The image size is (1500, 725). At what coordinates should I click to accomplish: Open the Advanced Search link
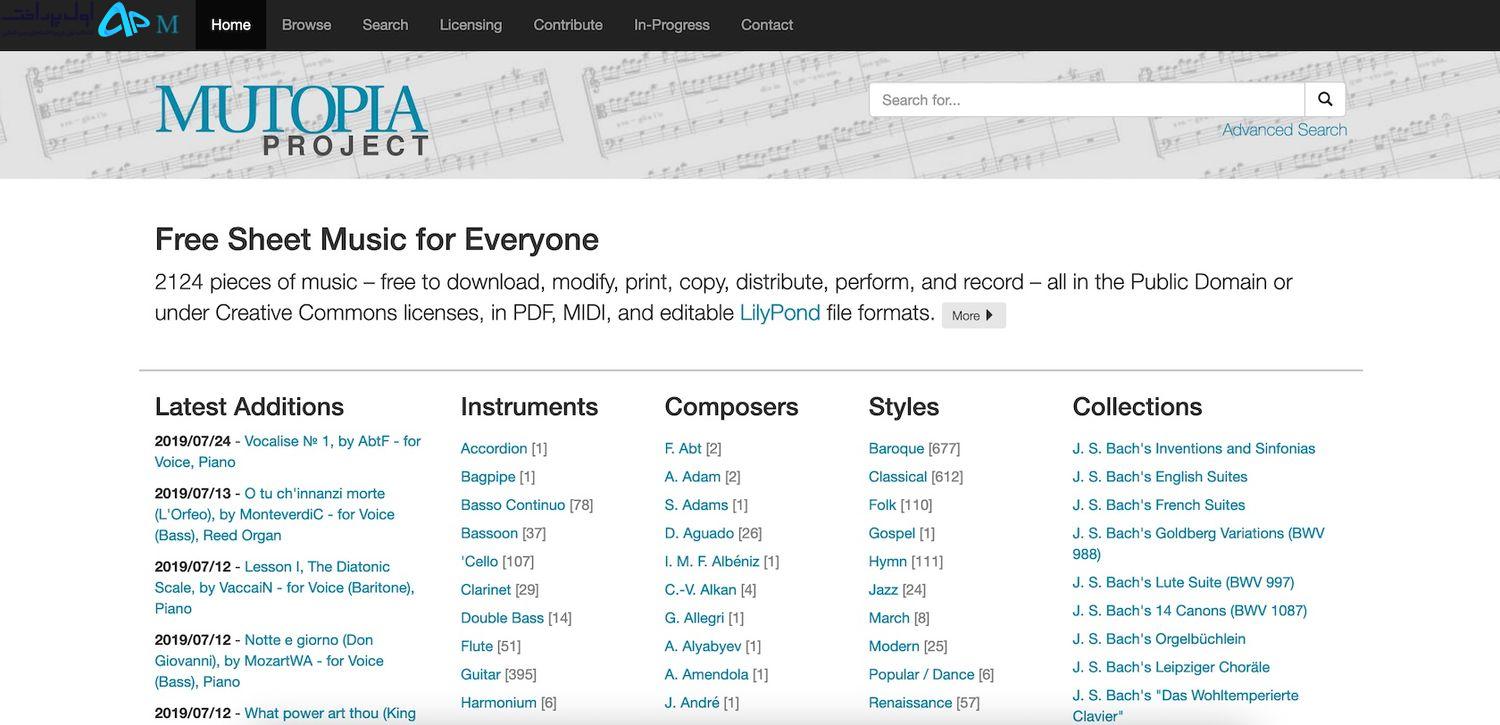tap(1284, 130)
